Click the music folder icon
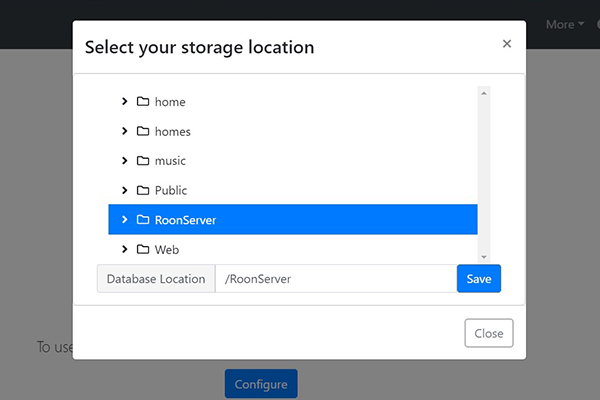The height and width of the screenshot is (400, 600). [x=143, y=161]
